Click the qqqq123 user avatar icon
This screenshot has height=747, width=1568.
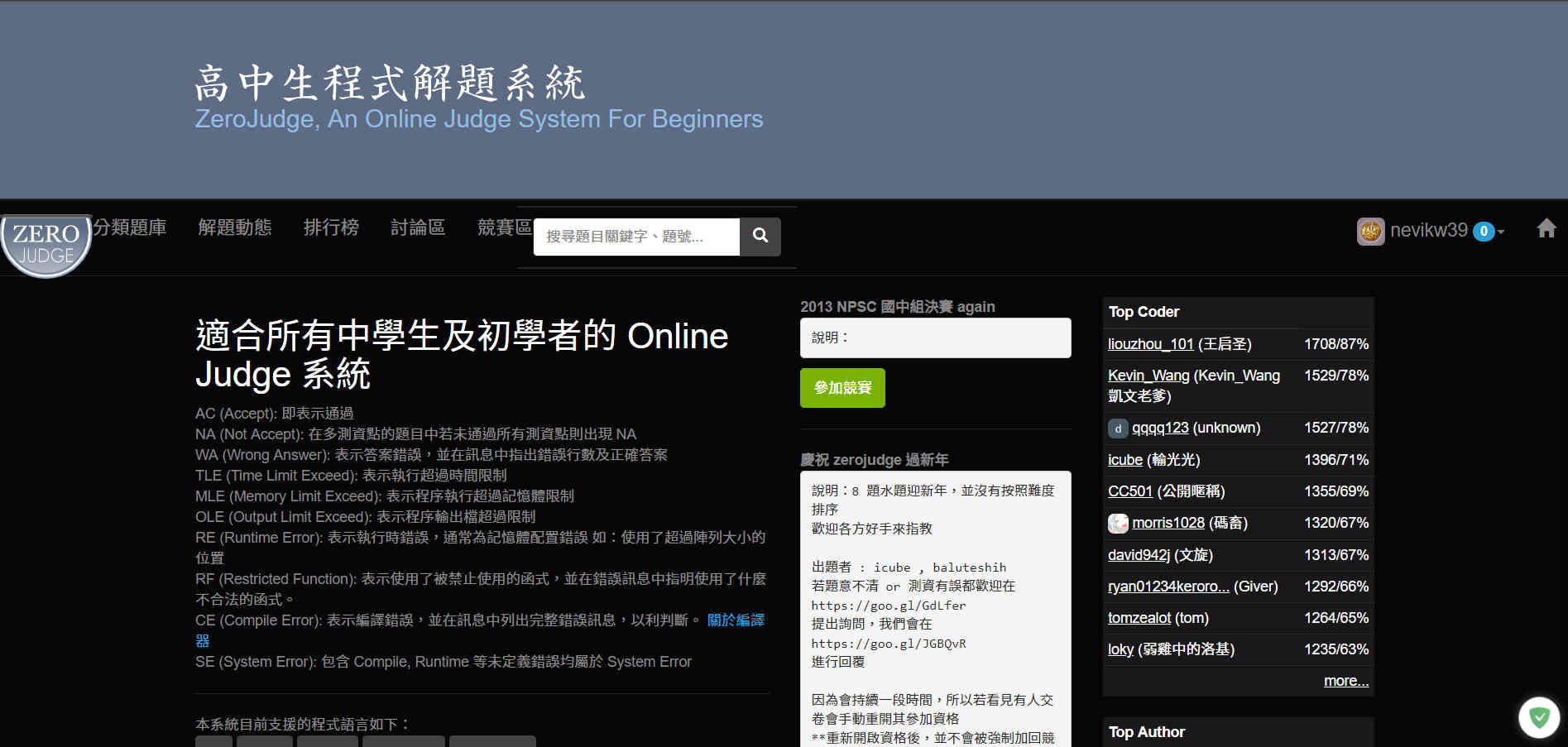coord(1117,428)
